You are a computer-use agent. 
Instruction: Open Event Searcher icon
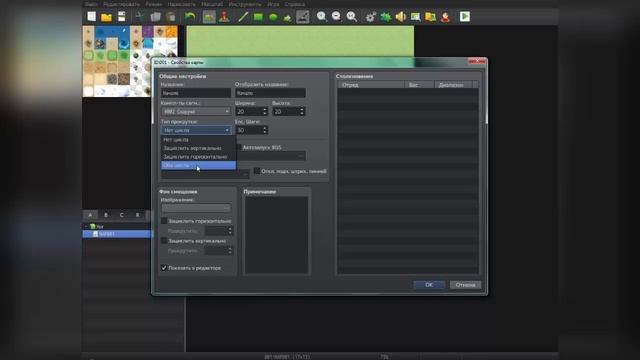[x=416, y=17]
